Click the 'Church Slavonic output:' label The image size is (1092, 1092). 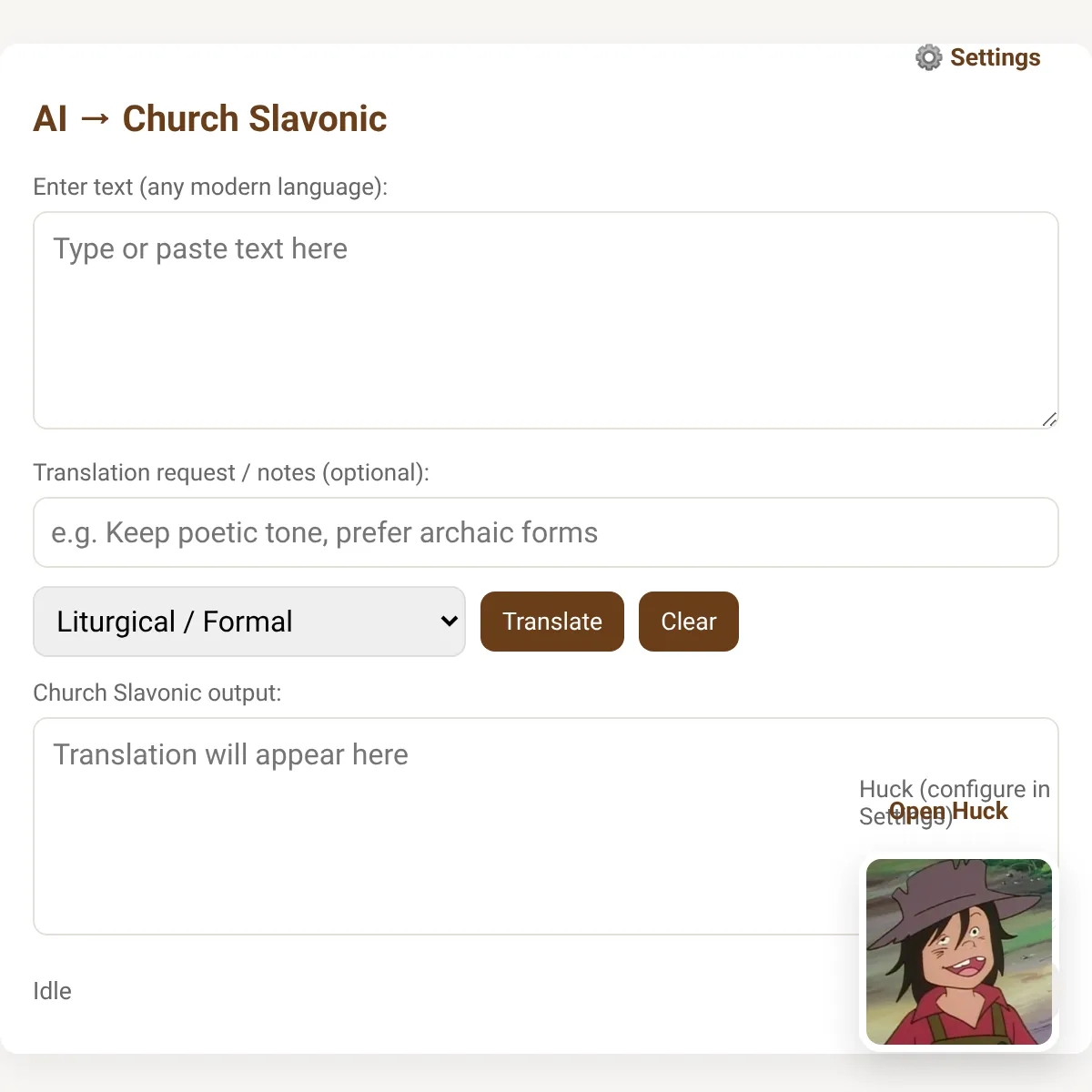[x=157, y=693]
